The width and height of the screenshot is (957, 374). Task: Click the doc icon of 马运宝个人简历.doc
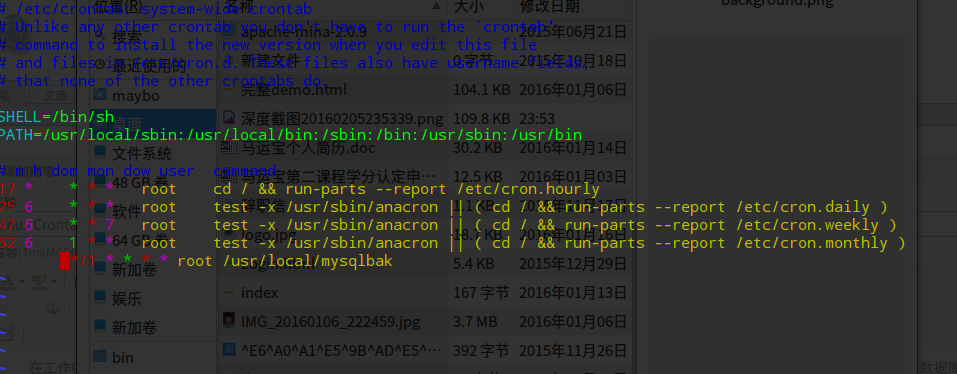[x=229, y=147]
